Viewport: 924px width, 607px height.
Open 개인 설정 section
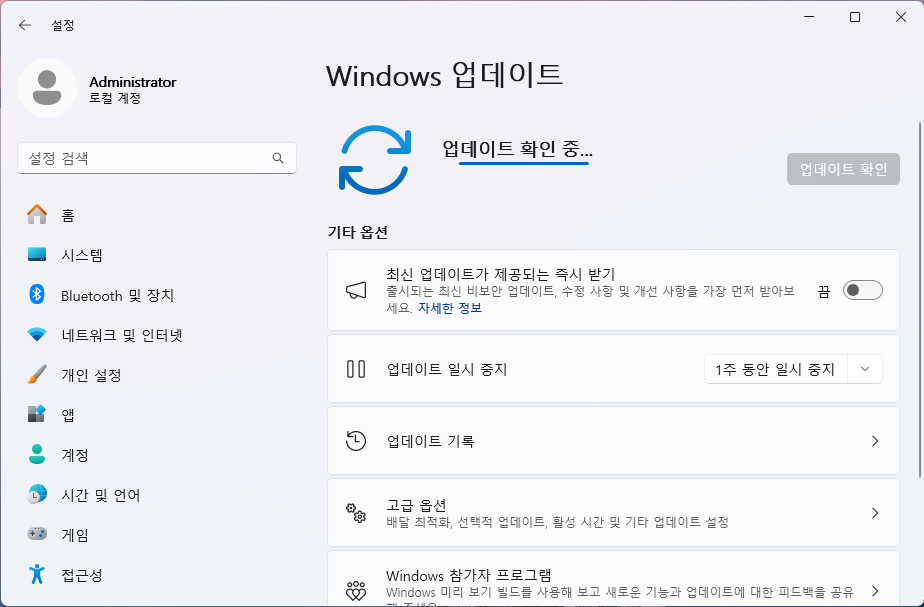tap(157, 375)
